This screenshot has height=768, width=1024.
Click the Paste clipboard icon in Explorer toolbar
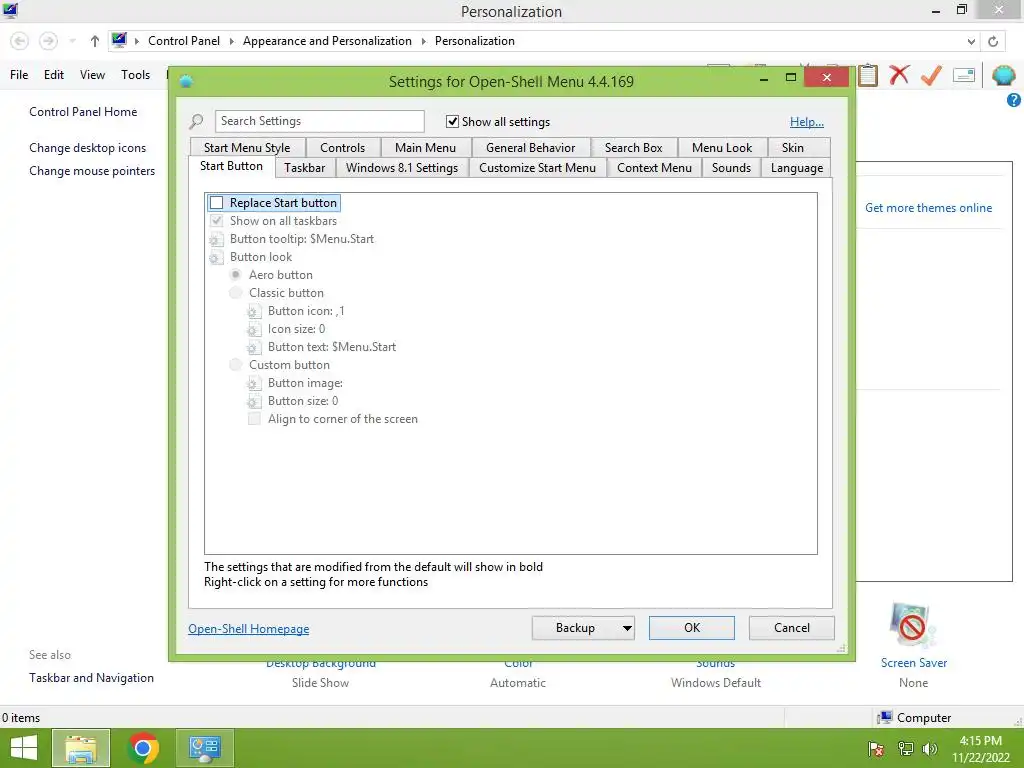pyautogui.click(x=867, y=75)
